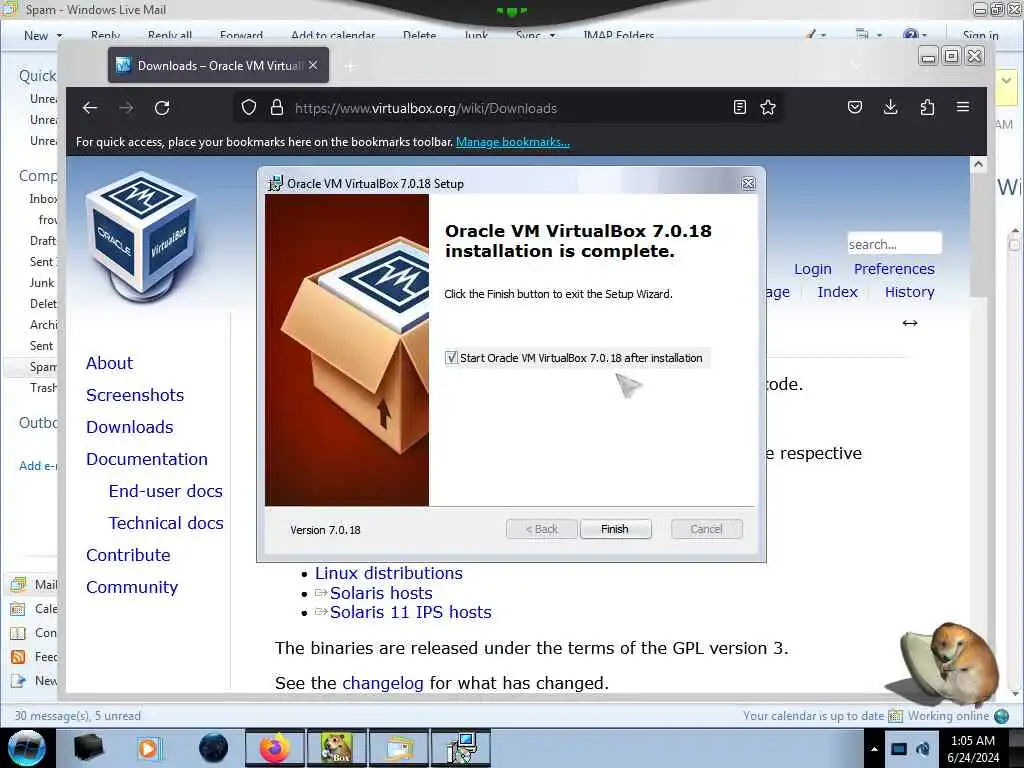The height and width of the screenshot is (768, 1024).
Task: Click the VirtualBox search box
Action: [894, 244]
